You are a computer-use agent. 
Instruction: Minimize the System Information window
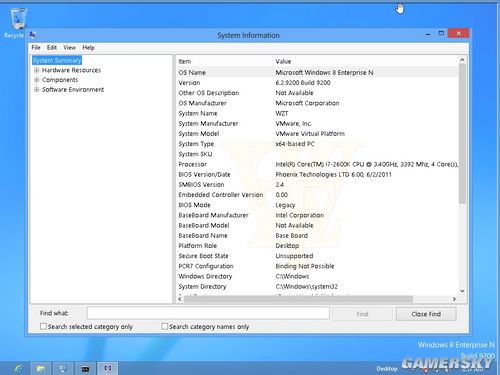[428, 34]
